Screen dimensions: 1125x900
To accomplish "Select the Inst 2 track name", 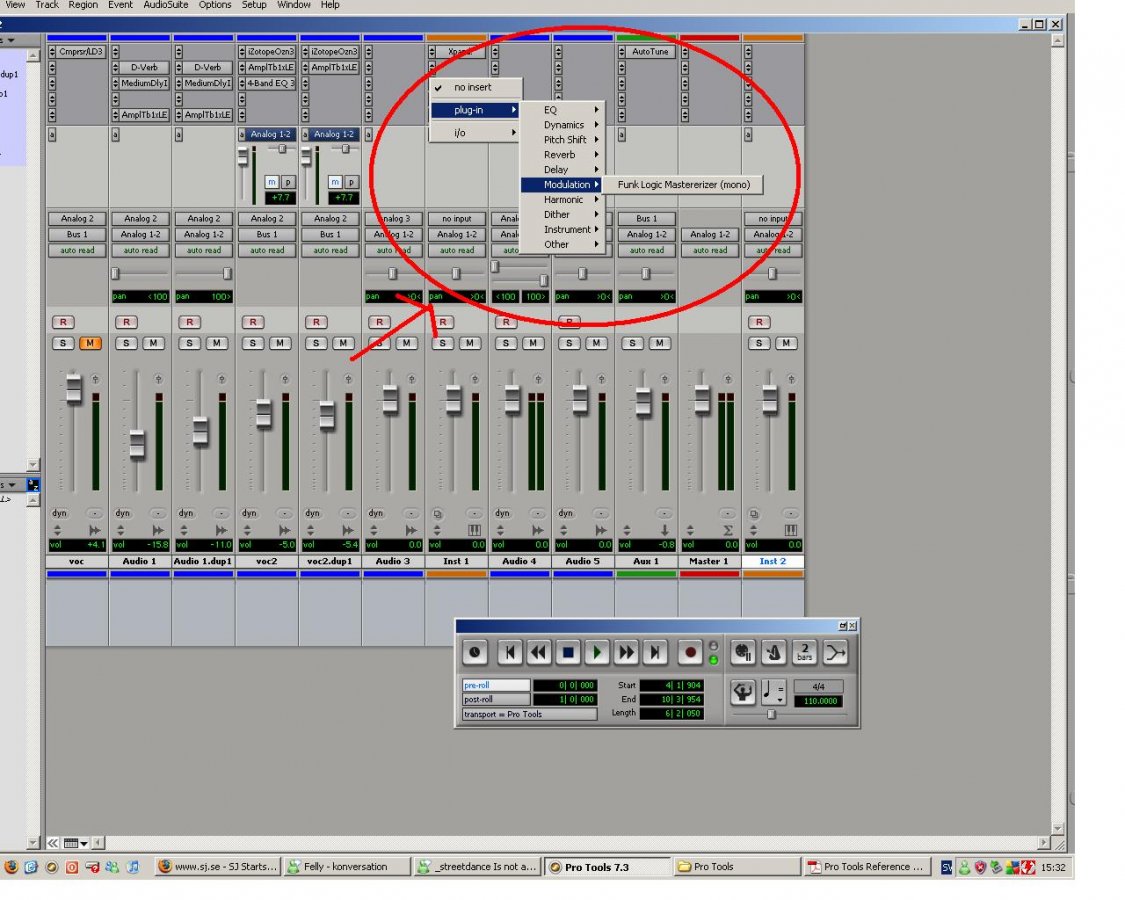I will click(773, 561).
